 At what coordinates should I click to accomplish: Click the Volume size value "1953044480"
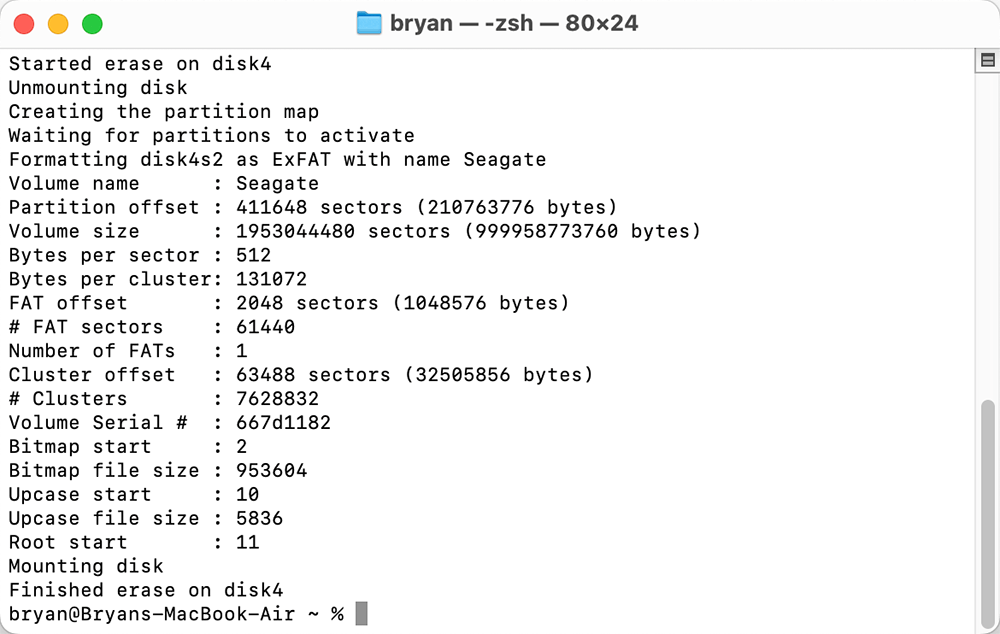(295, 232)
